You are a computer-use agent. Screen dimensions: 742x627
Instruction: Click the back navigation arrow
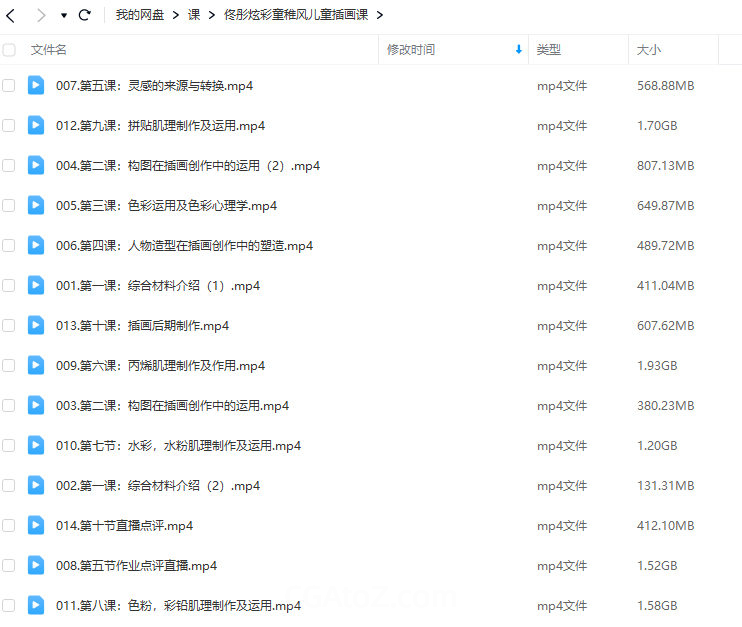(x=11, y=15)
